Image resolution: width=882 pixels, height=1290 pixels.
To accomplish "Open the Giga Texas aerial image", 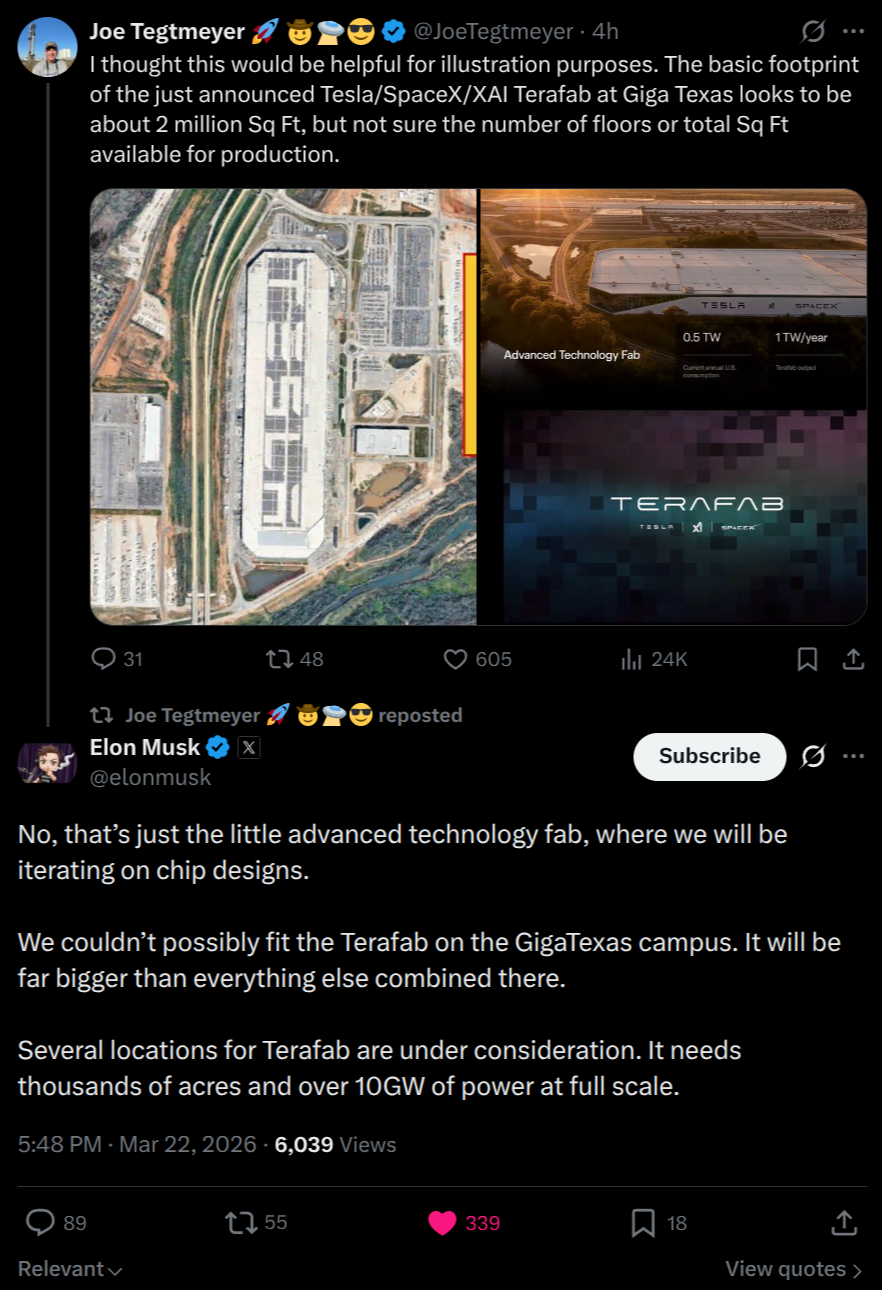I will tap(283, 407).
